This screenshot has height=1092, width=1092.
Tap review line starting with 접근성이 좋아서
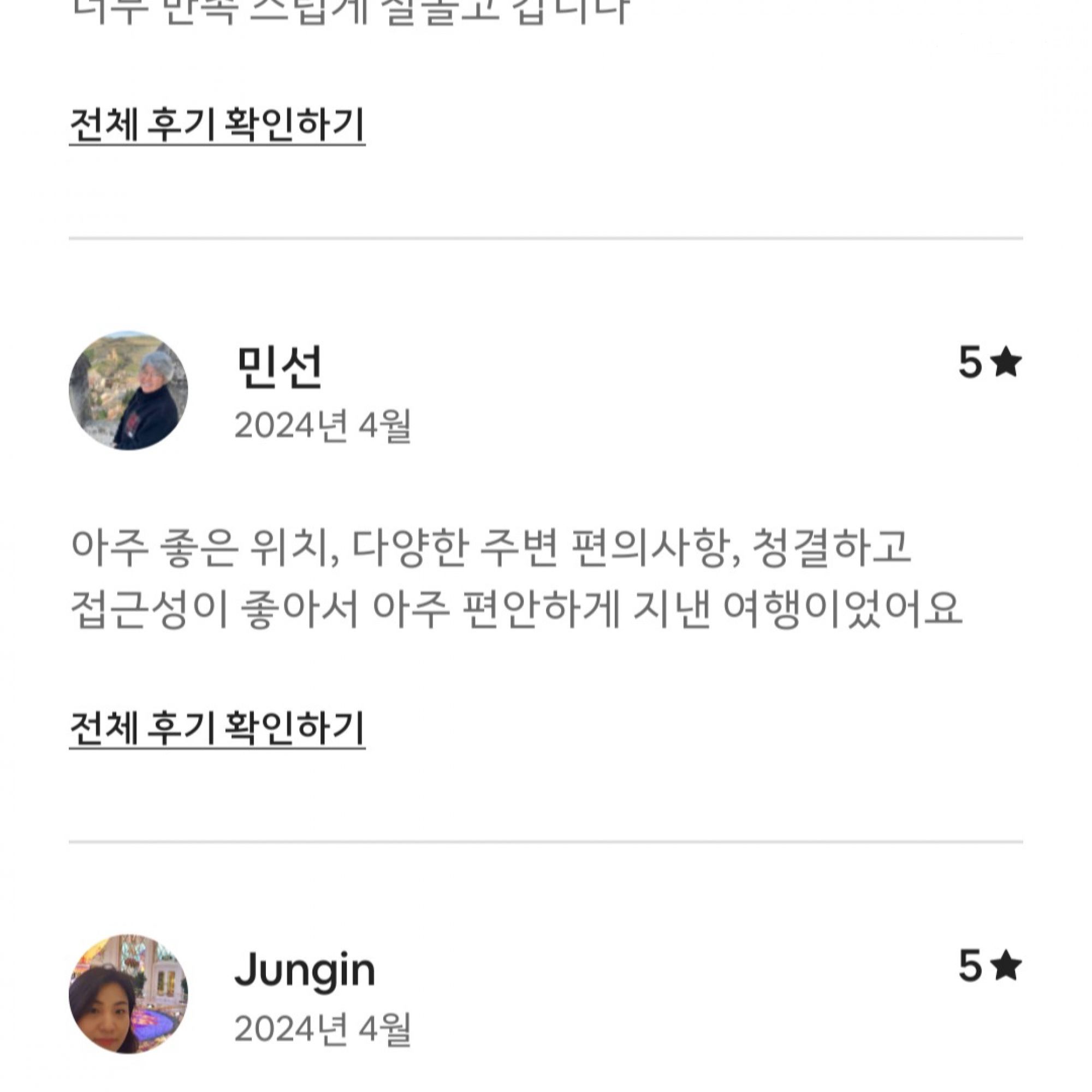pos(515,609)
